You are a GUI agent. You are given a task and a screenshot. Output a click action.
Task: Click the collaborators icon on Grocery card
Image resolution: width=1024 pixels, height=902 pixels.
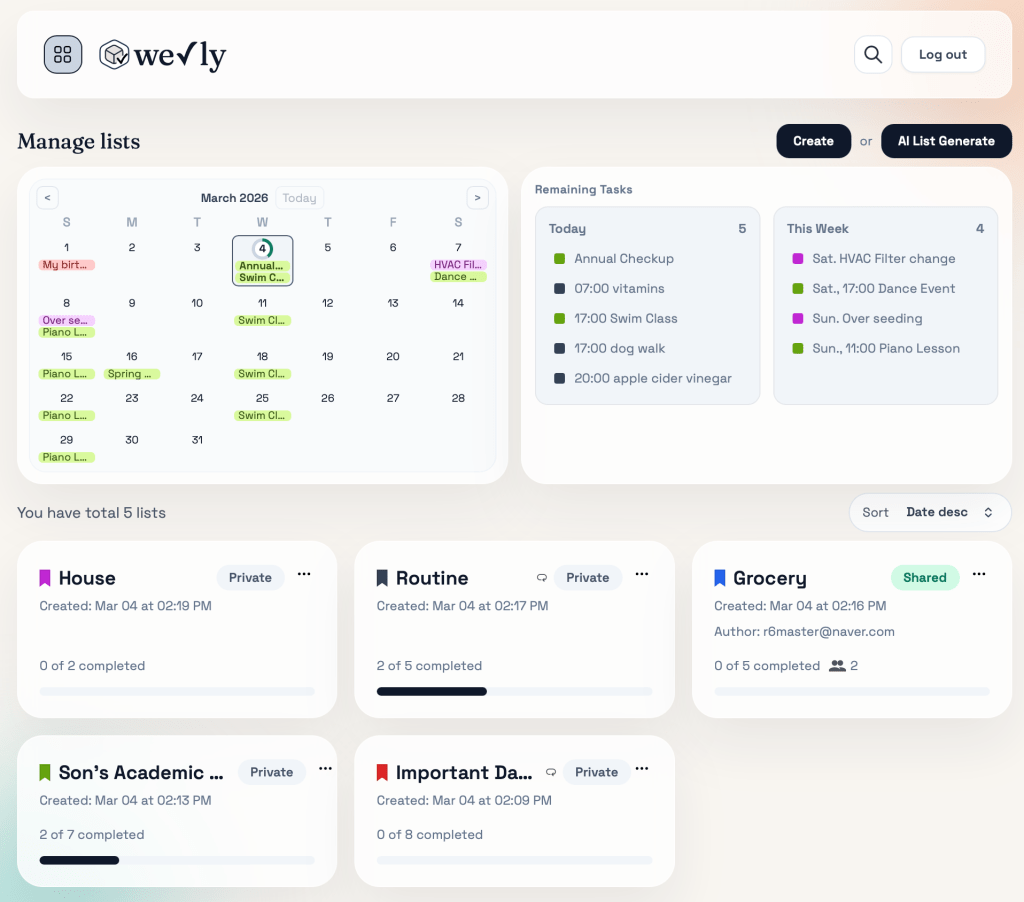point(837,666)
